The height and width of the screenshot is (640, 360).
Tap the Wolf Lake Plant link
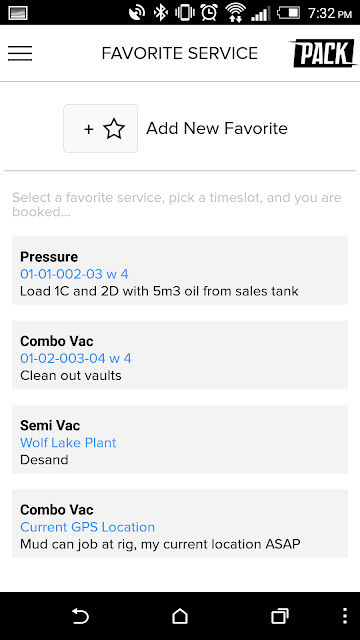[x=68, y=443]
